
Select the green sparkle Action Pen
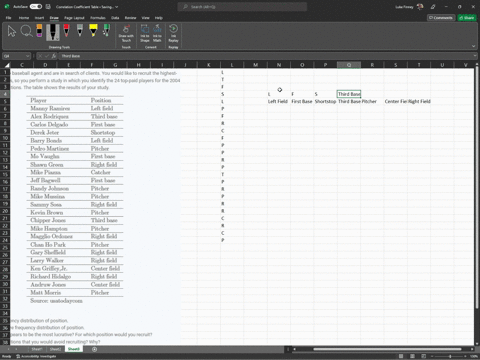106,31
